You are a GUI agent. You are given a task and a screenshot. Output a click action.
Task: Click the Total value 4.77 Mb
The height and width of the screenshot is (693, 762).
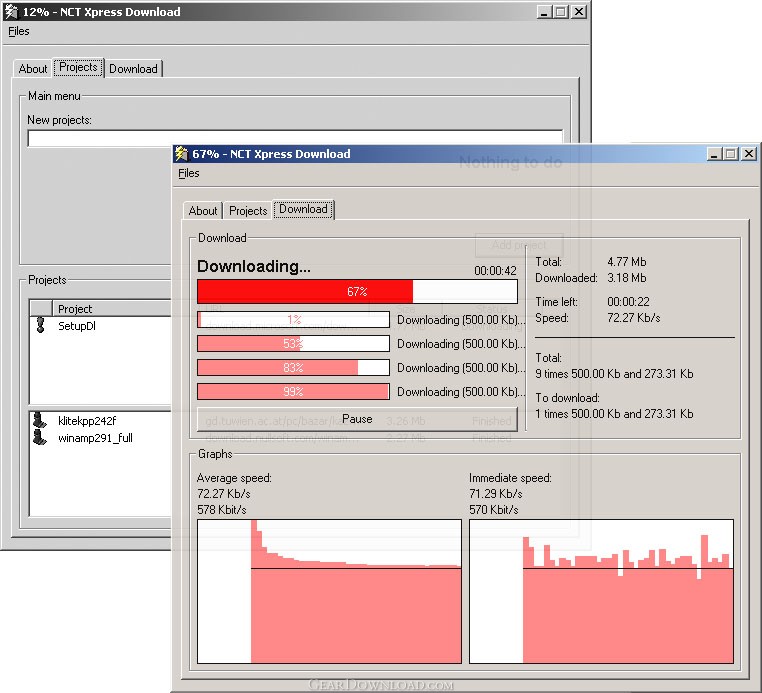[626, 262]
